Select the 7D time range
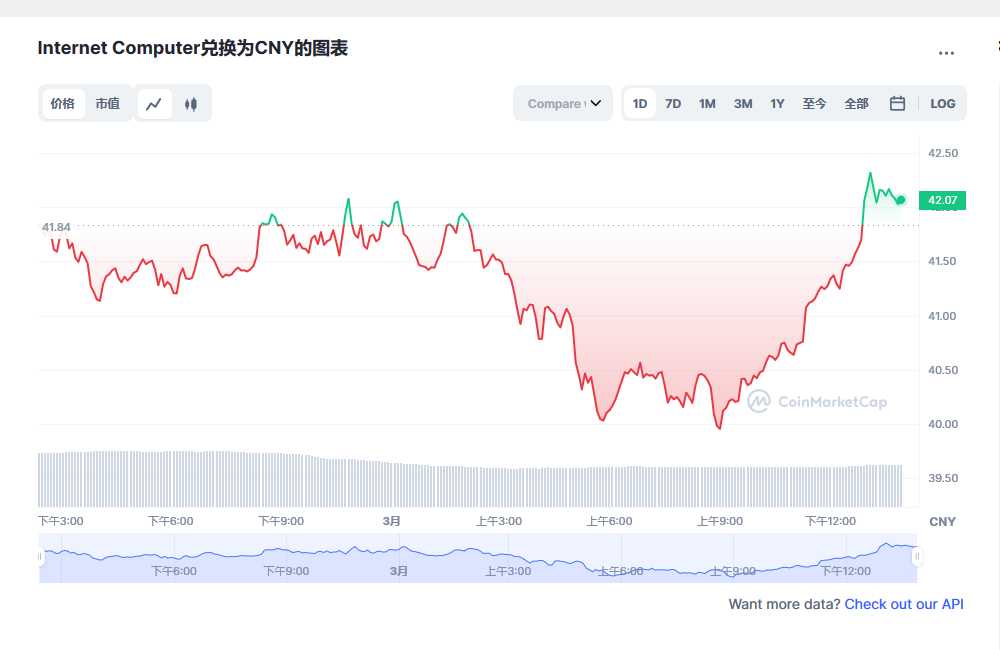1000x650 pixels. [673, 104]
